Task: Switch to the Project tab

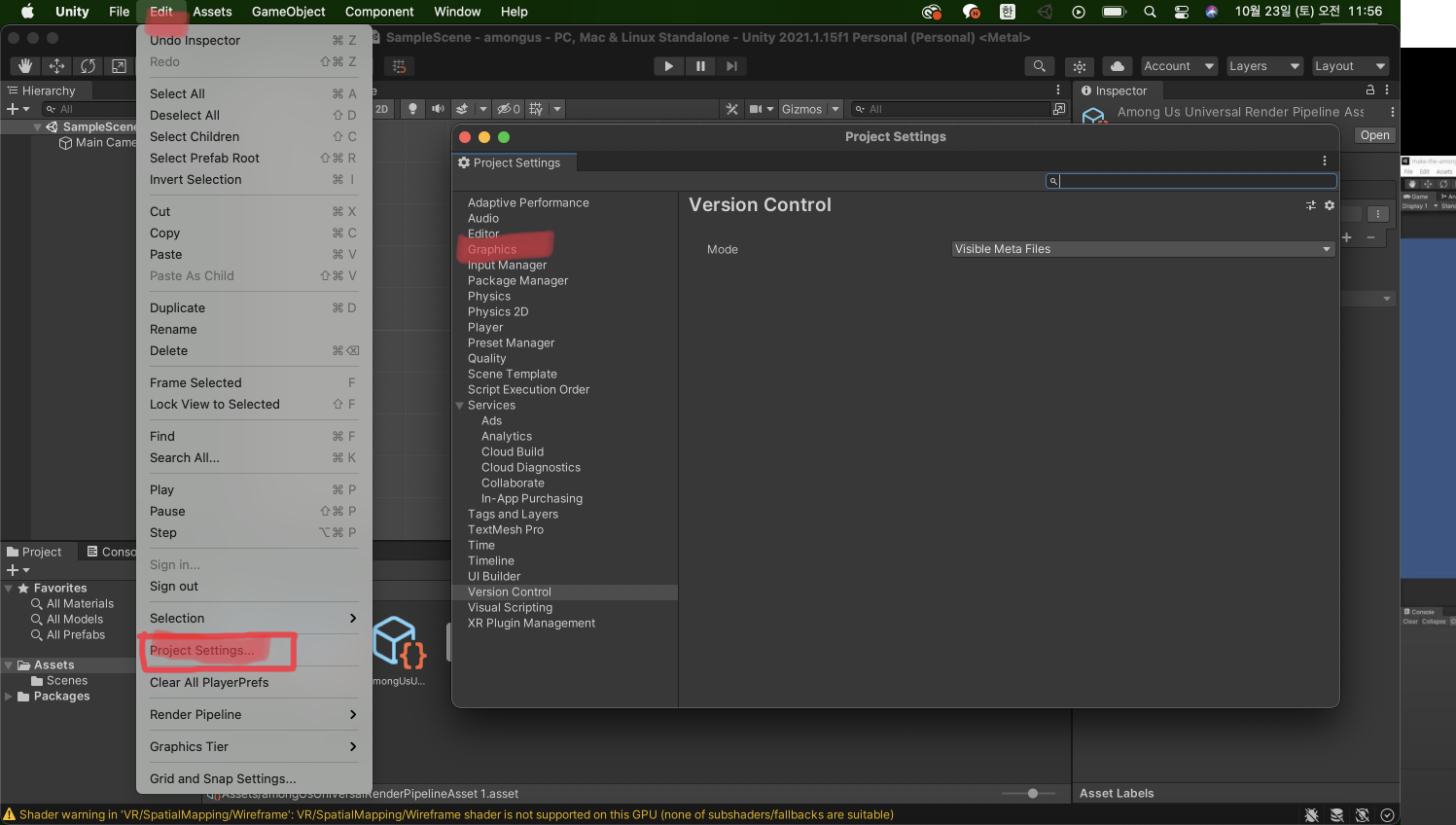Action: point(35,552)
